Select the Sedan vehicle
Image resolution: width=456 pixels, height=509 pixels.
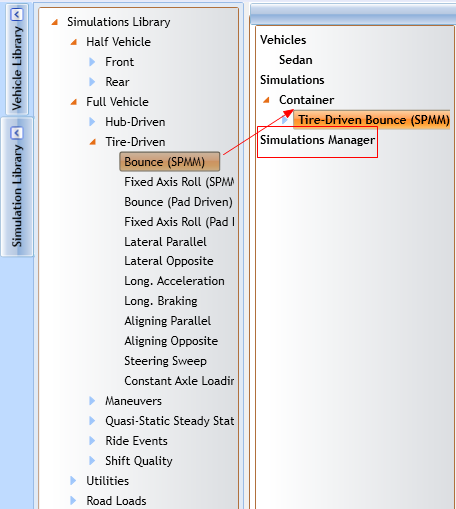[x=296, y=60]
